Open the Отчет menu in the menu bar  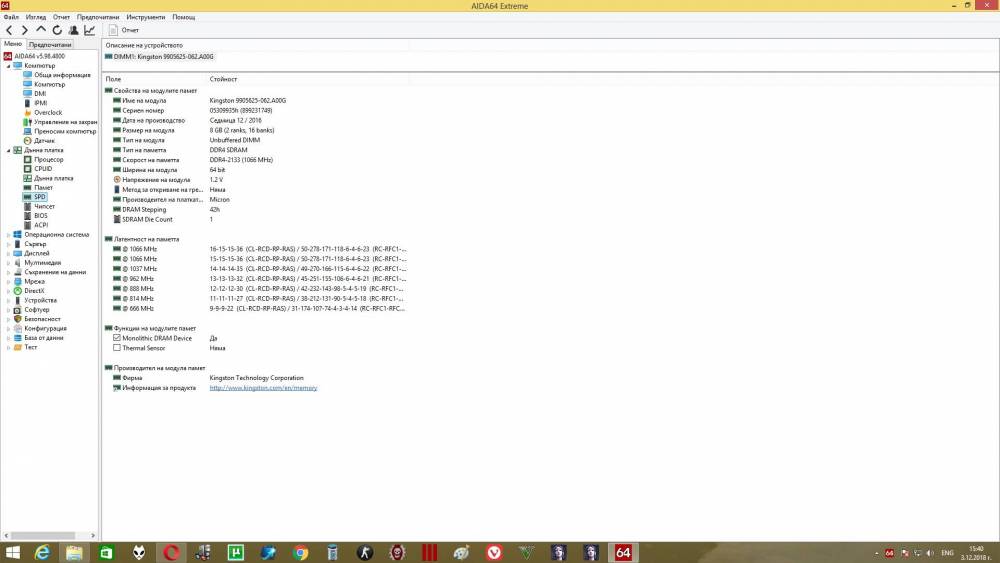pos(61,17)
